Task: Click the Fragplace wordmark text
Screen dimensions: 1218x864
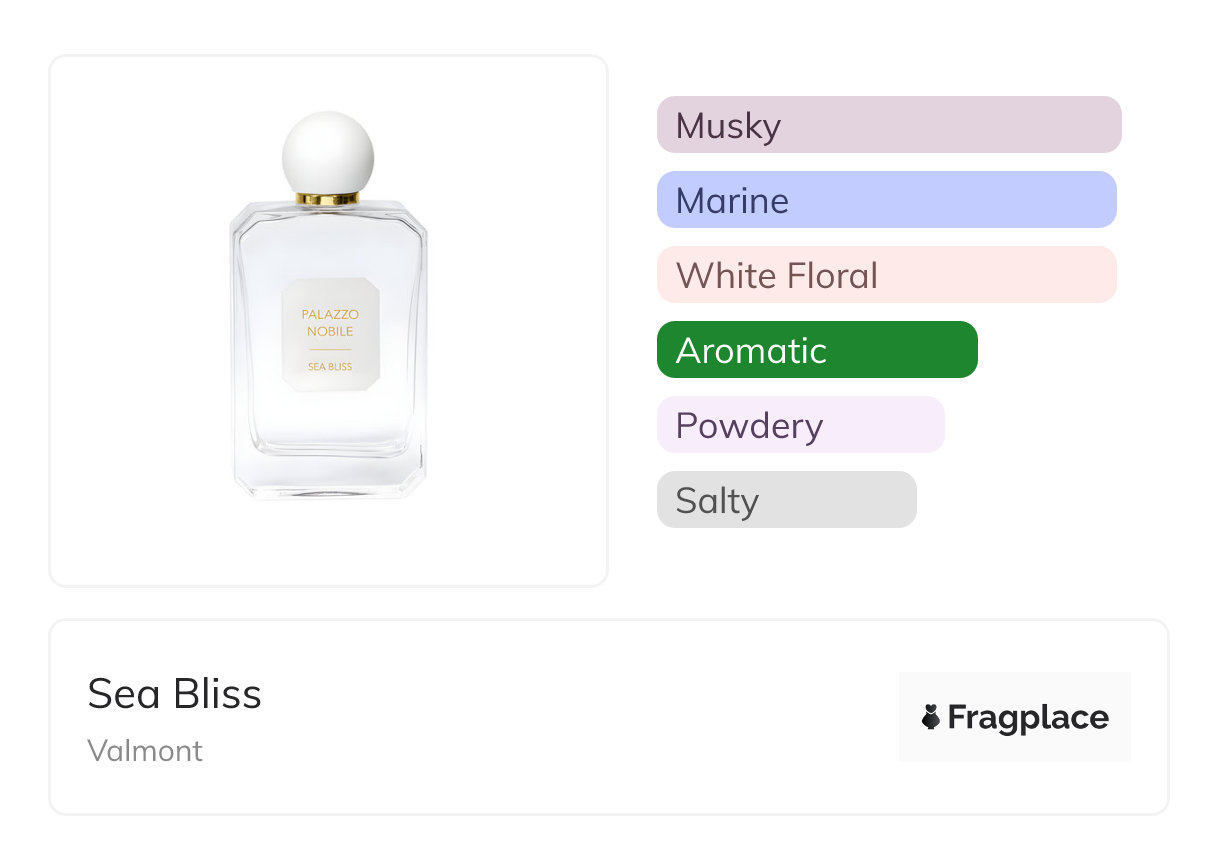Action: click(x=1028, y=717)
